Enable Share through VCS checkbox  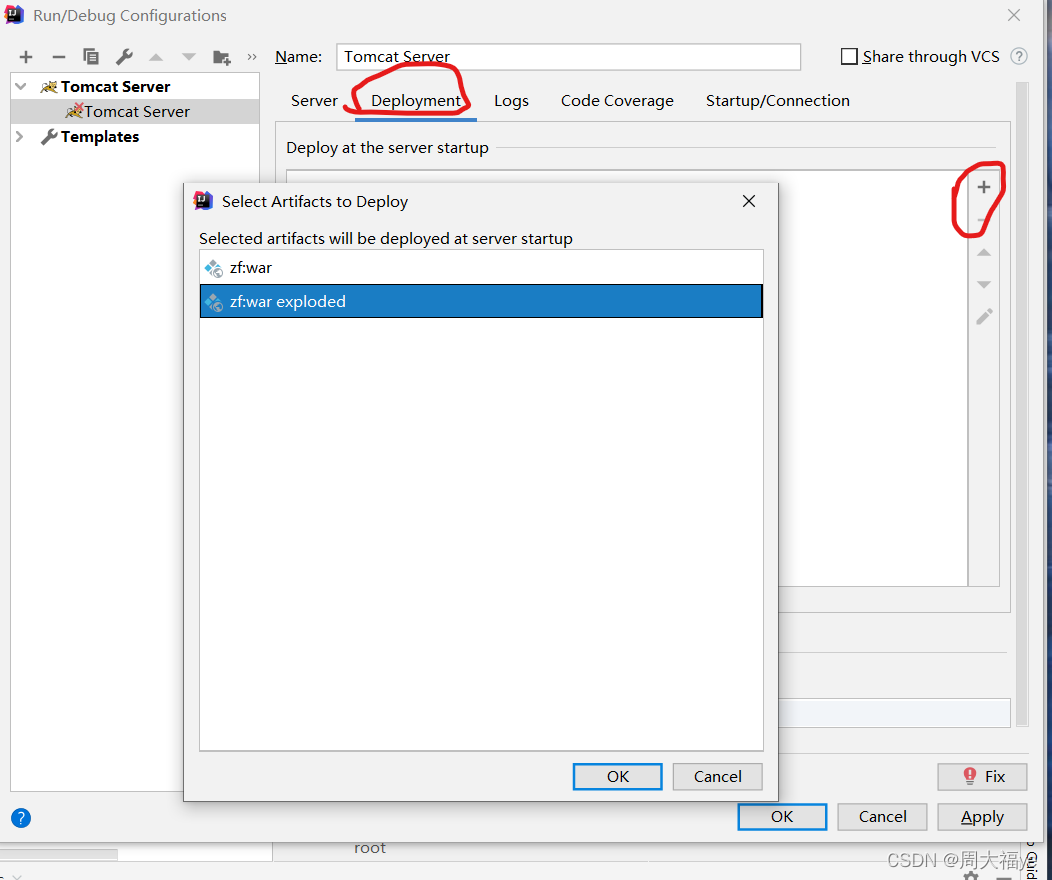(849, 56)
